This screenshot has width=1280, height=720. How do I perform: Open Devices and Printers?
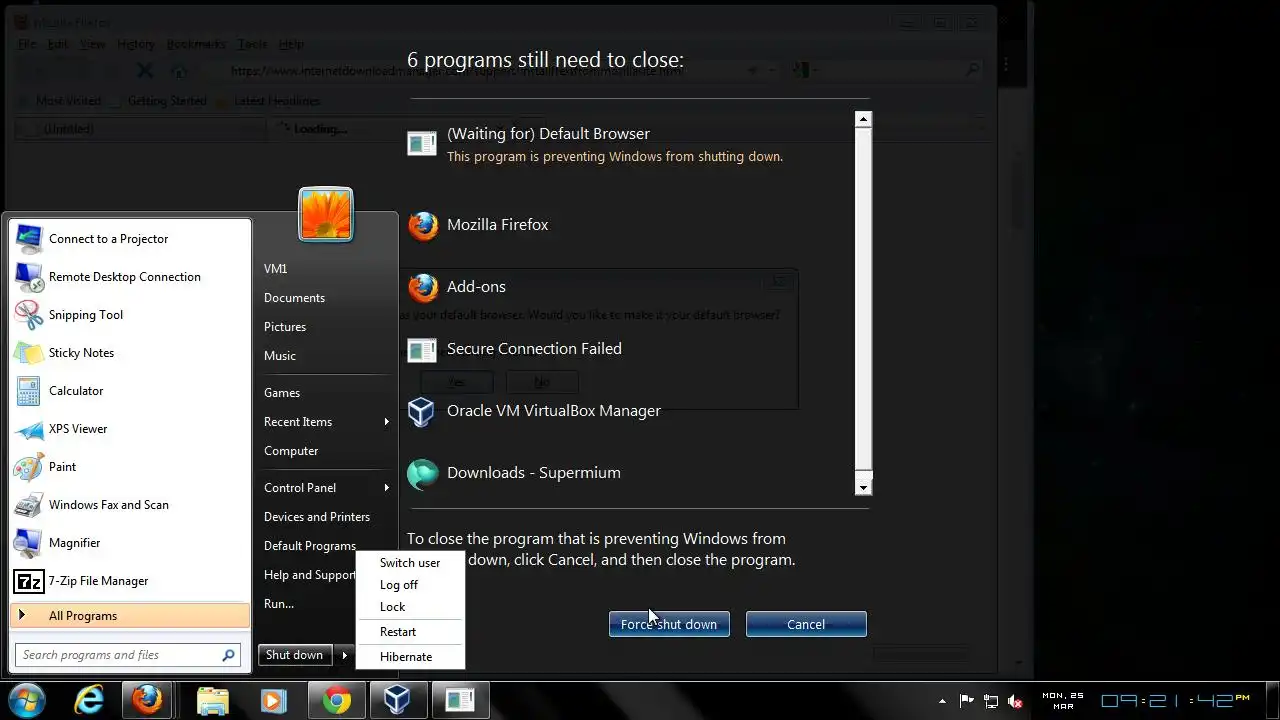(x=317, y=517)
